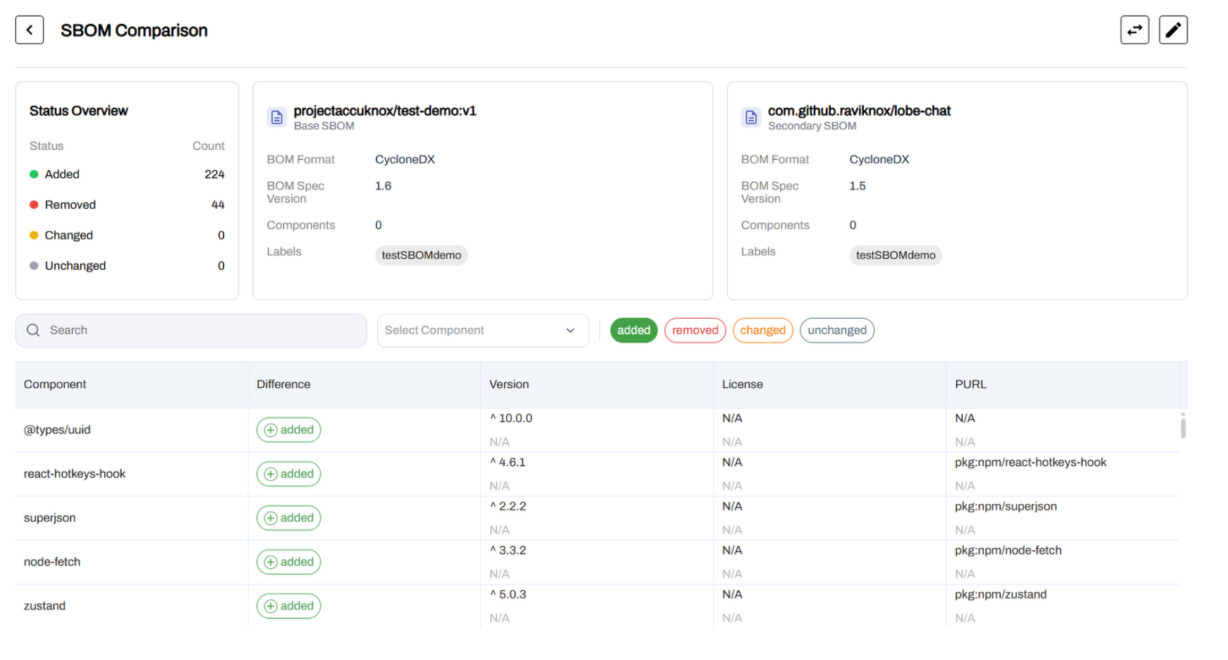Click the document icon beside com.github.raviknox/lobe-chat
This screenshot has height=660, width=1228.
751,117
